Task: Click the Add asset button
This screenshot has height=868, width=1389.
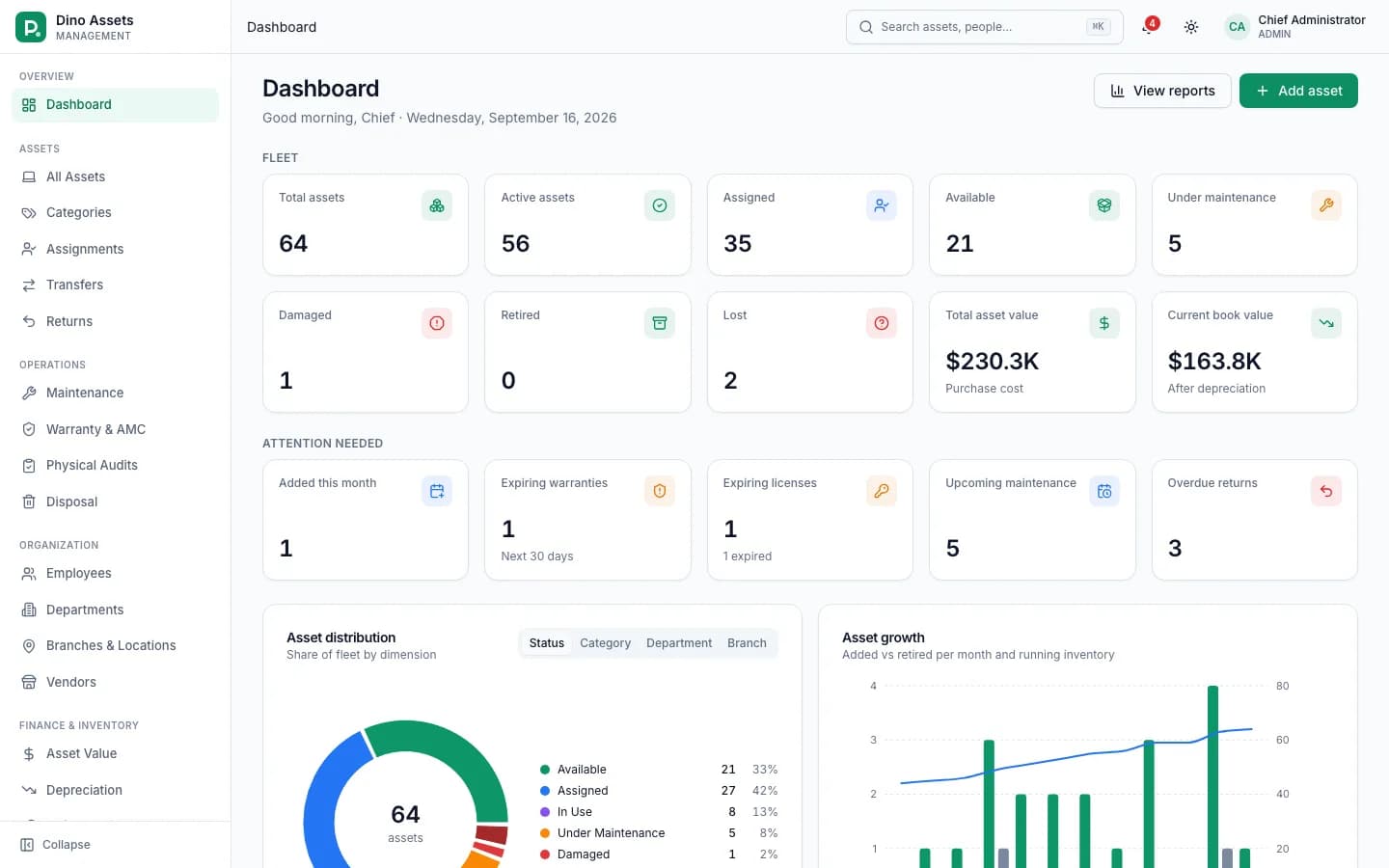Action: pyautogui.click(x=1298, y=91)
